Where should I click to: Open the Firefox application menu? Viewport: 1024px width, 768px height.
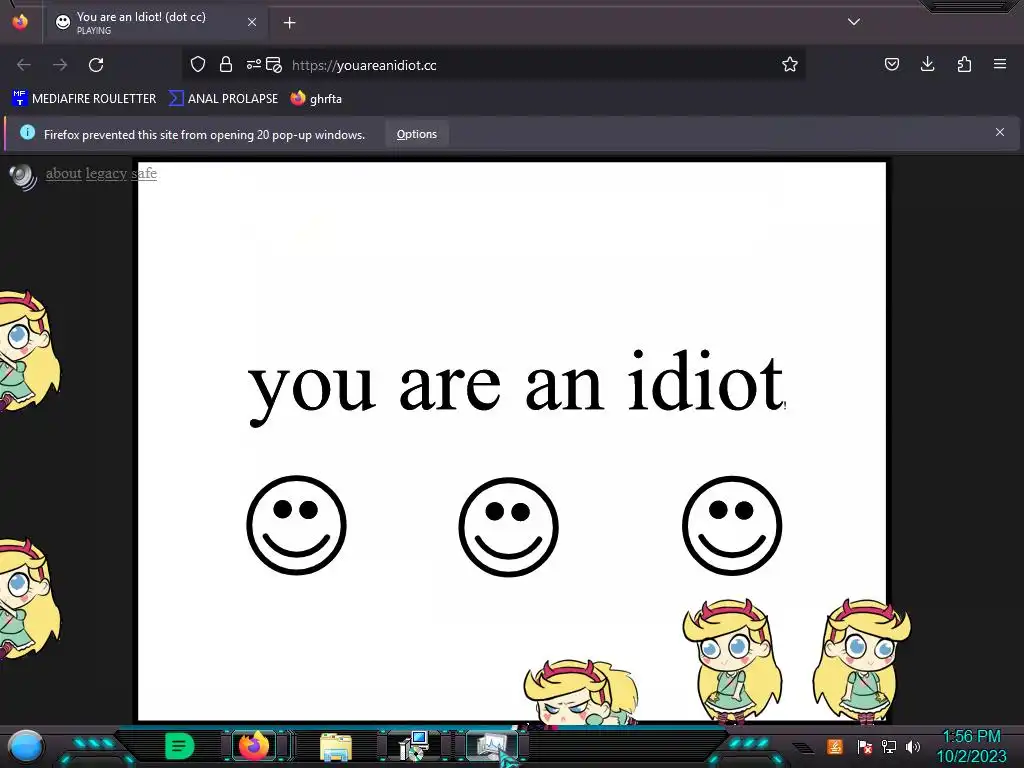(1000, 65)
